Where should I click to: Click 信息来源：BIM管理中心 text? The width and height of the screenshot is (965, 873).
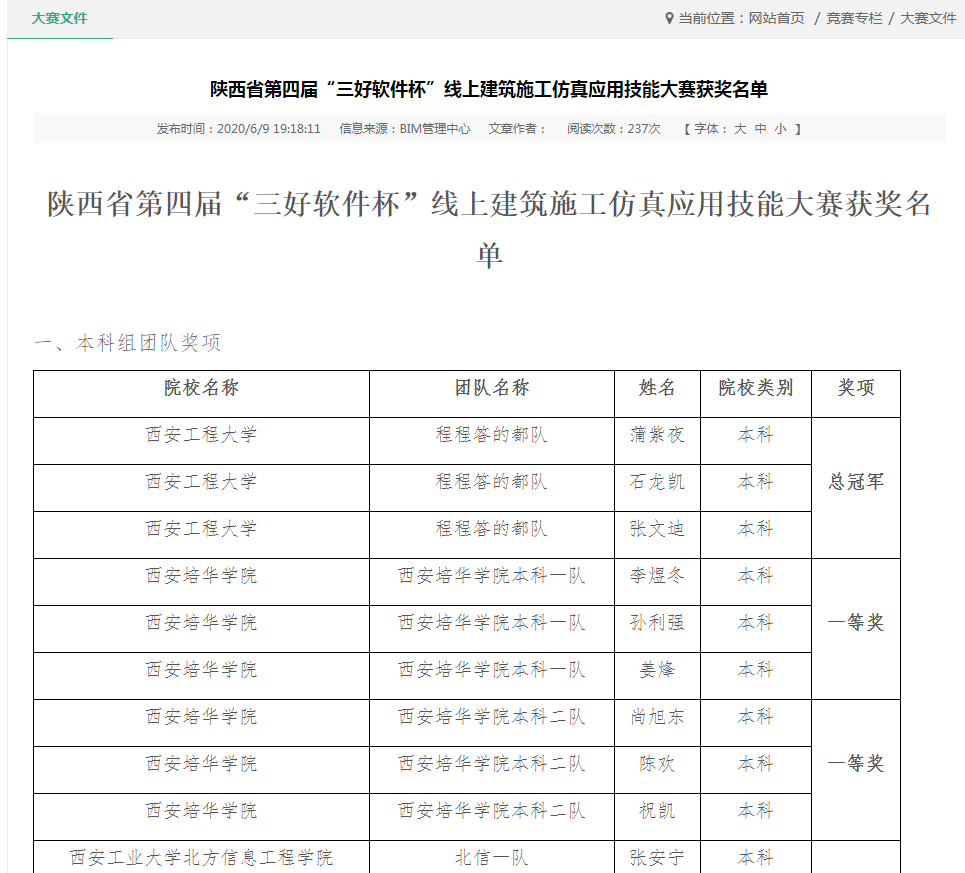click(404, 129)
